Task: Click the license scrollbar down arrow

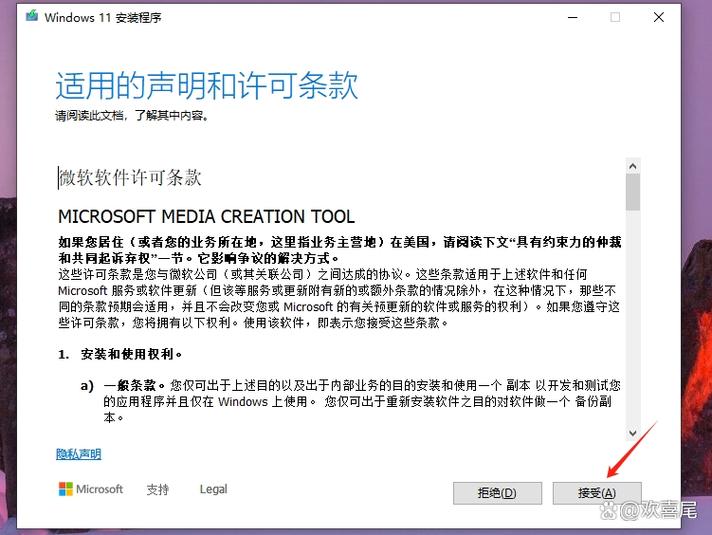Action: point(633,433)
